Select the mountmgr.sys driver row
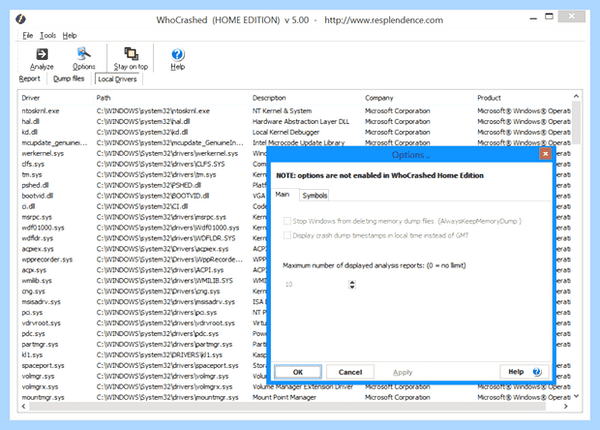The height and width of the screenshot is (430, 600). point(295,397)
